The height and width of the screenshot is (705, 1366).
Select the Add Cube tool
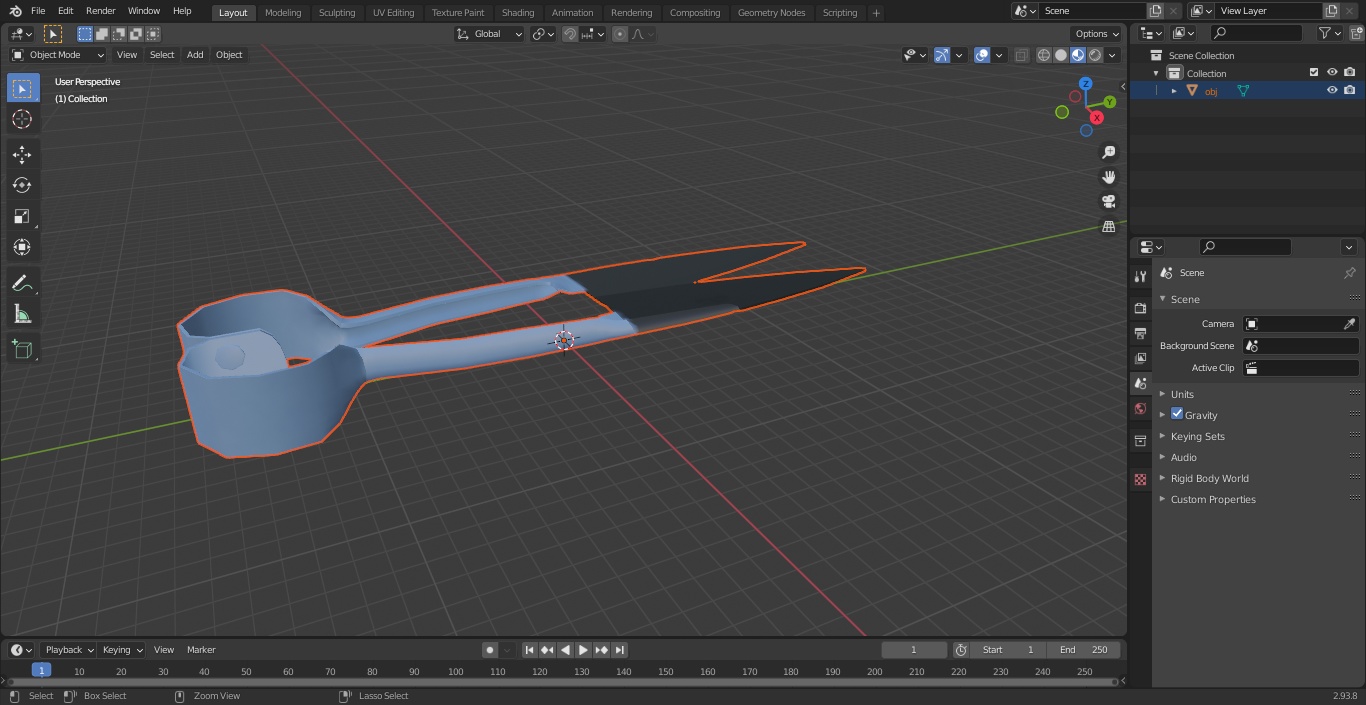pos(22,350)
